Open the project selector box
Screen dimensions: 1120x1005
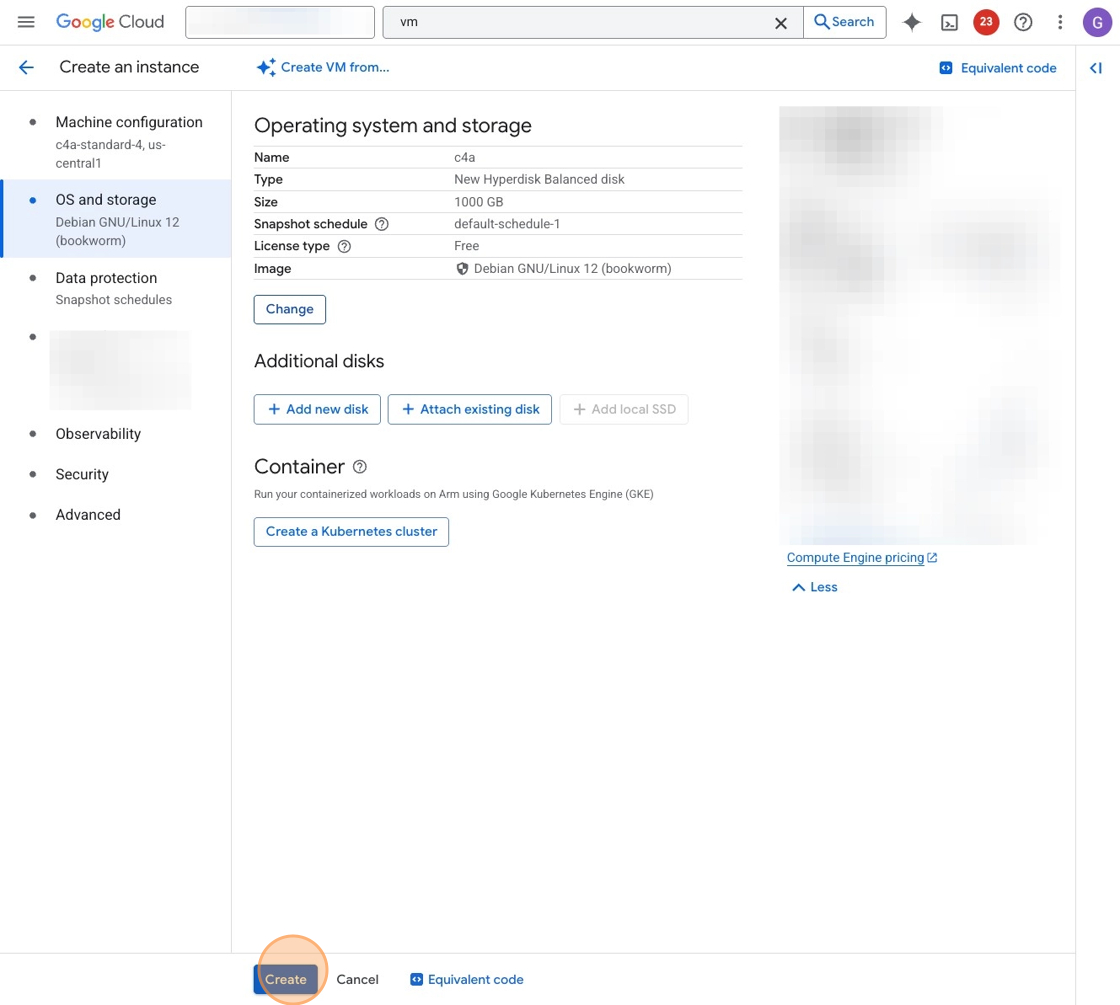pos(280,22)
